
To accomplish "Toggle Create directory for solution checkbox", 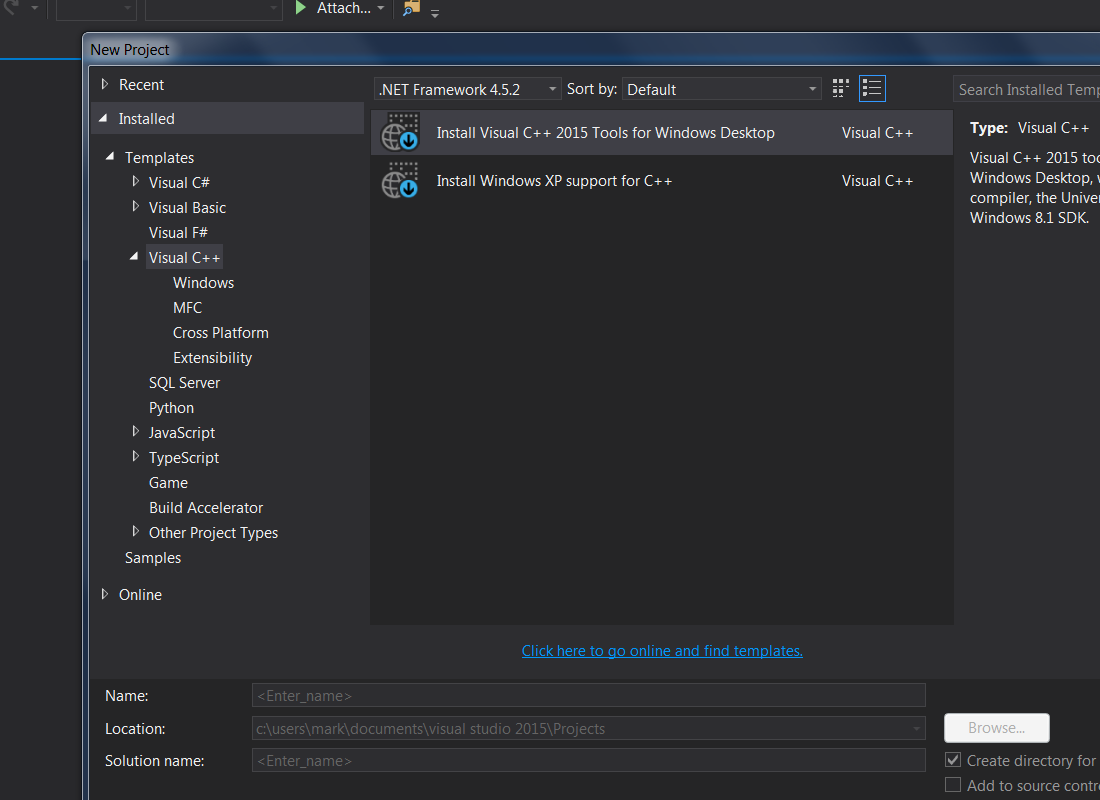I will (953, 761).
